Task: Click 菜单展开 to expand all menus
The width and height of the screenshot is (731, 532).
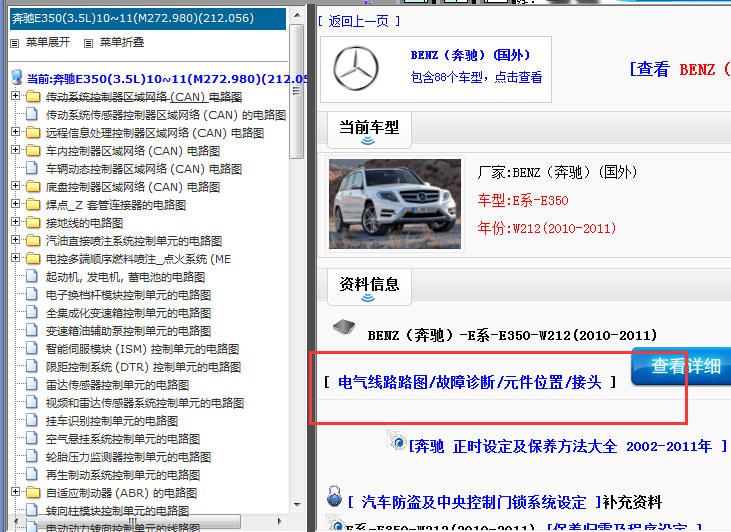Action: (48, 42)
